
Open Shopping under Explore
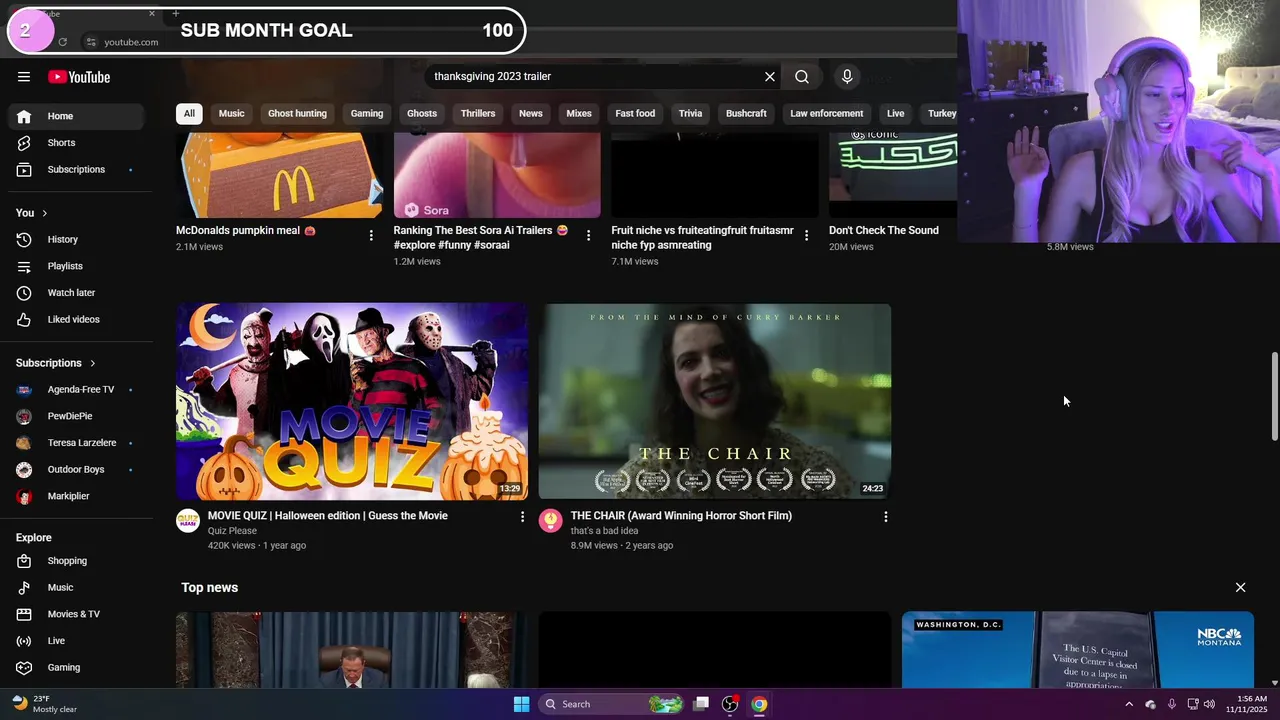(x=76, y=561)
